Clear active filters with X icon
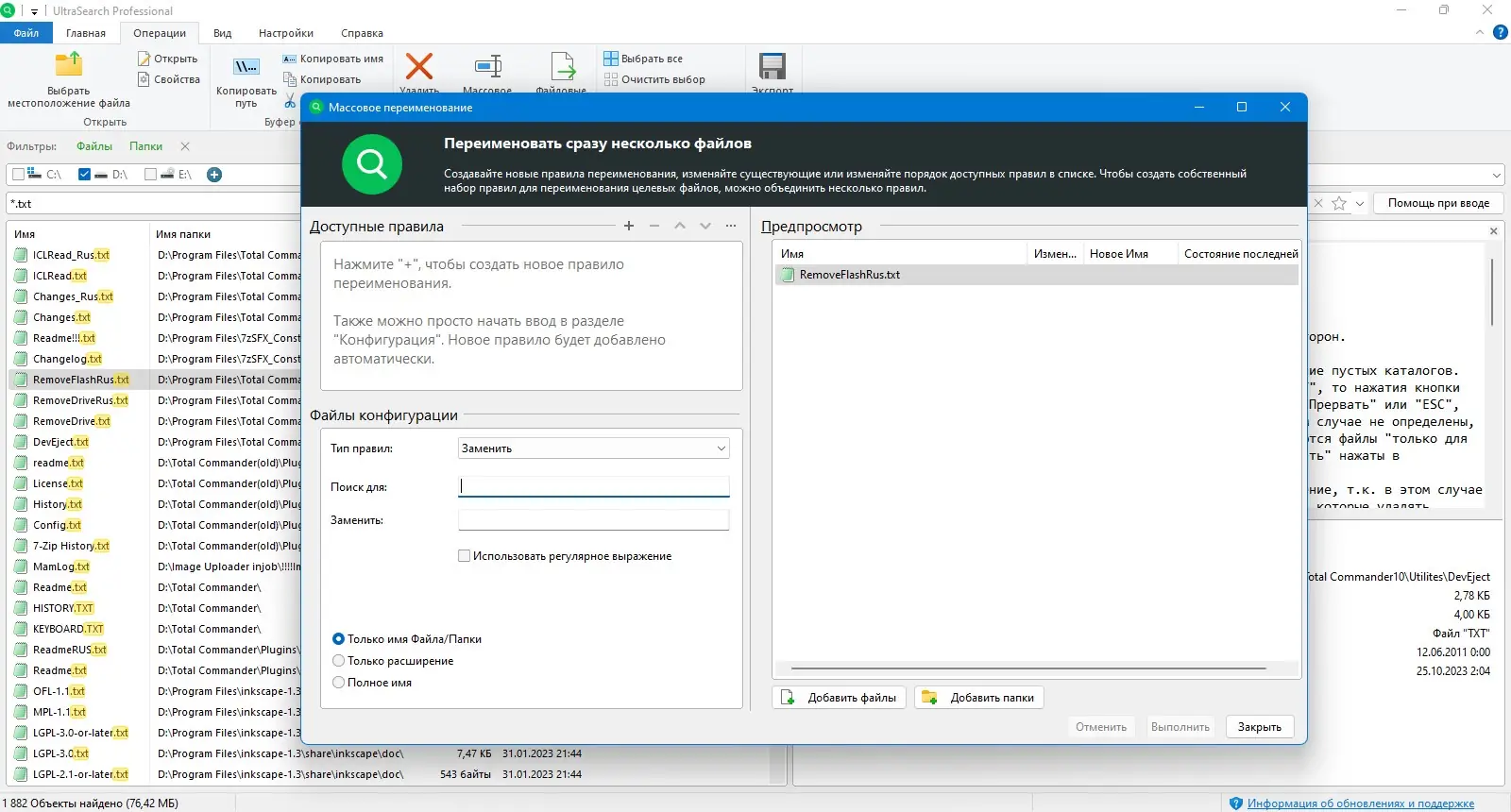1511x812 pixels. [x=185, y=146]
